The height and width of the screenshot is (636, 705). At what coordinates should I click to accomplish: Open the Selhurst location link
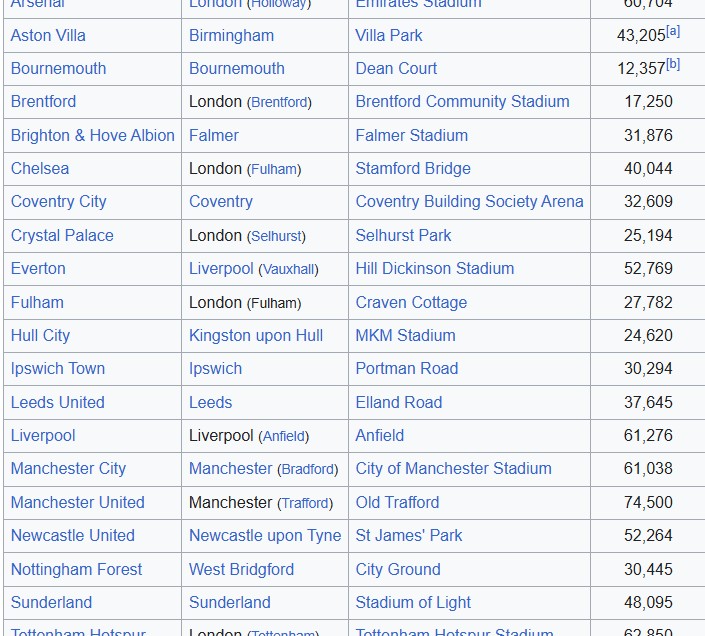click(277, 236)
